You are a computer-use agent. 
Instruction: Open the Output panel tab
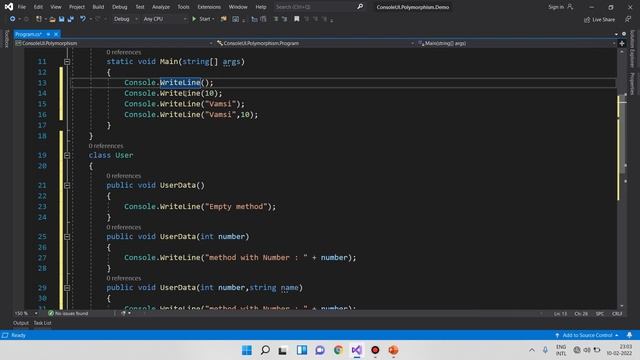click(21, 323)
